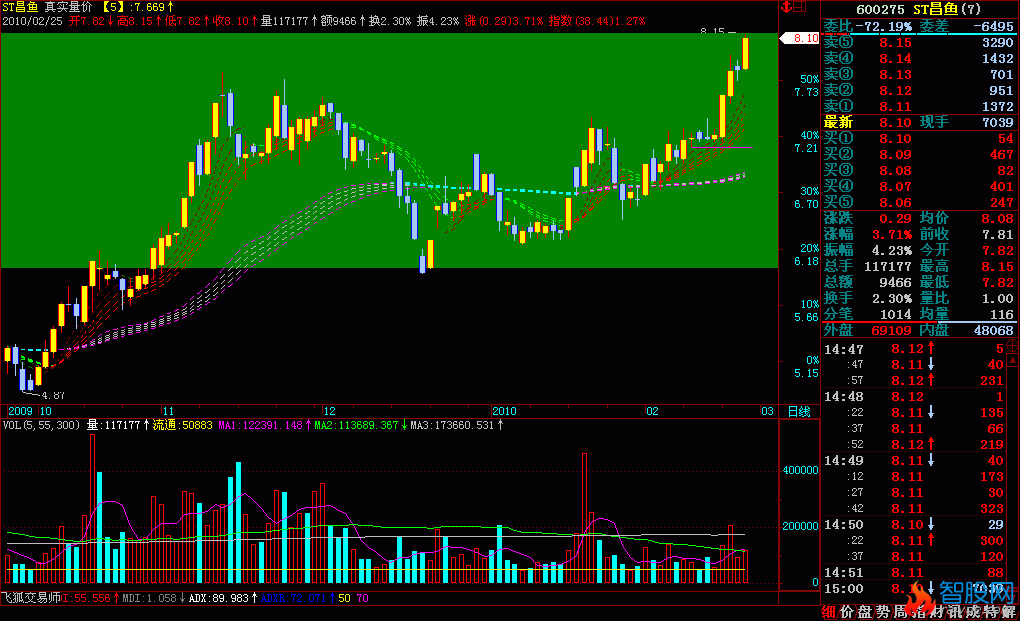
Task: Select the 盘 tab at bottom right
Action: [865, 612]
